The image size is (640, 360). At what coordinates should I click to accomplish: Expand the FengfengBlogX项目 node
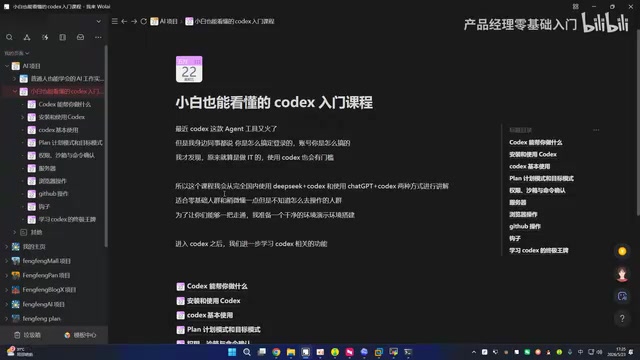pyautogui.click(x=7, y=290)
